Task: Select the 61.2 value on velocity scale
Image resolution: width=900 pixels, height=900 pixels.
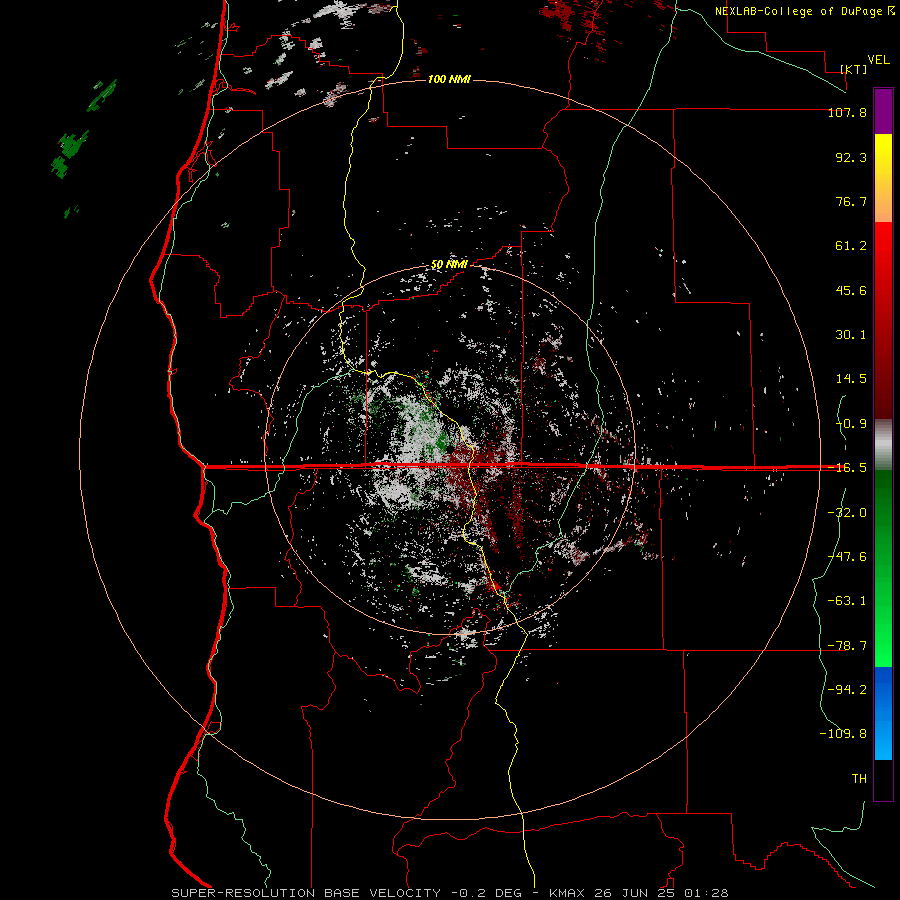Action: point(851,246)
